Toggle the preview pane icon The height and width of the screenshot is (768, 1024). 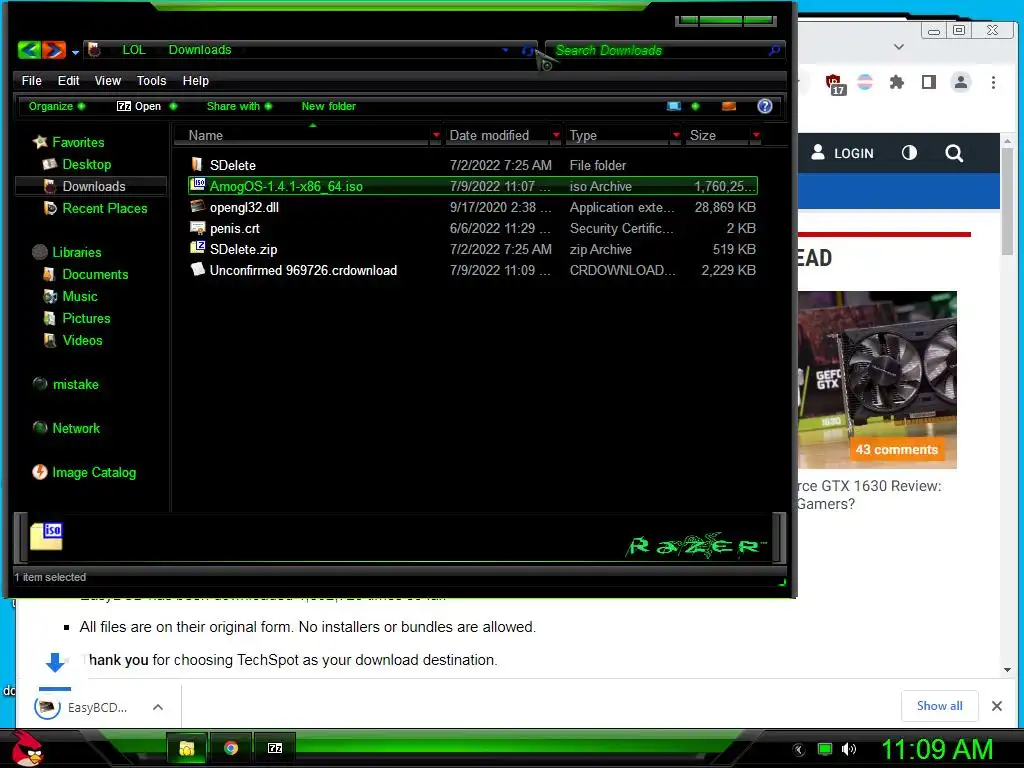pos(729,106)
